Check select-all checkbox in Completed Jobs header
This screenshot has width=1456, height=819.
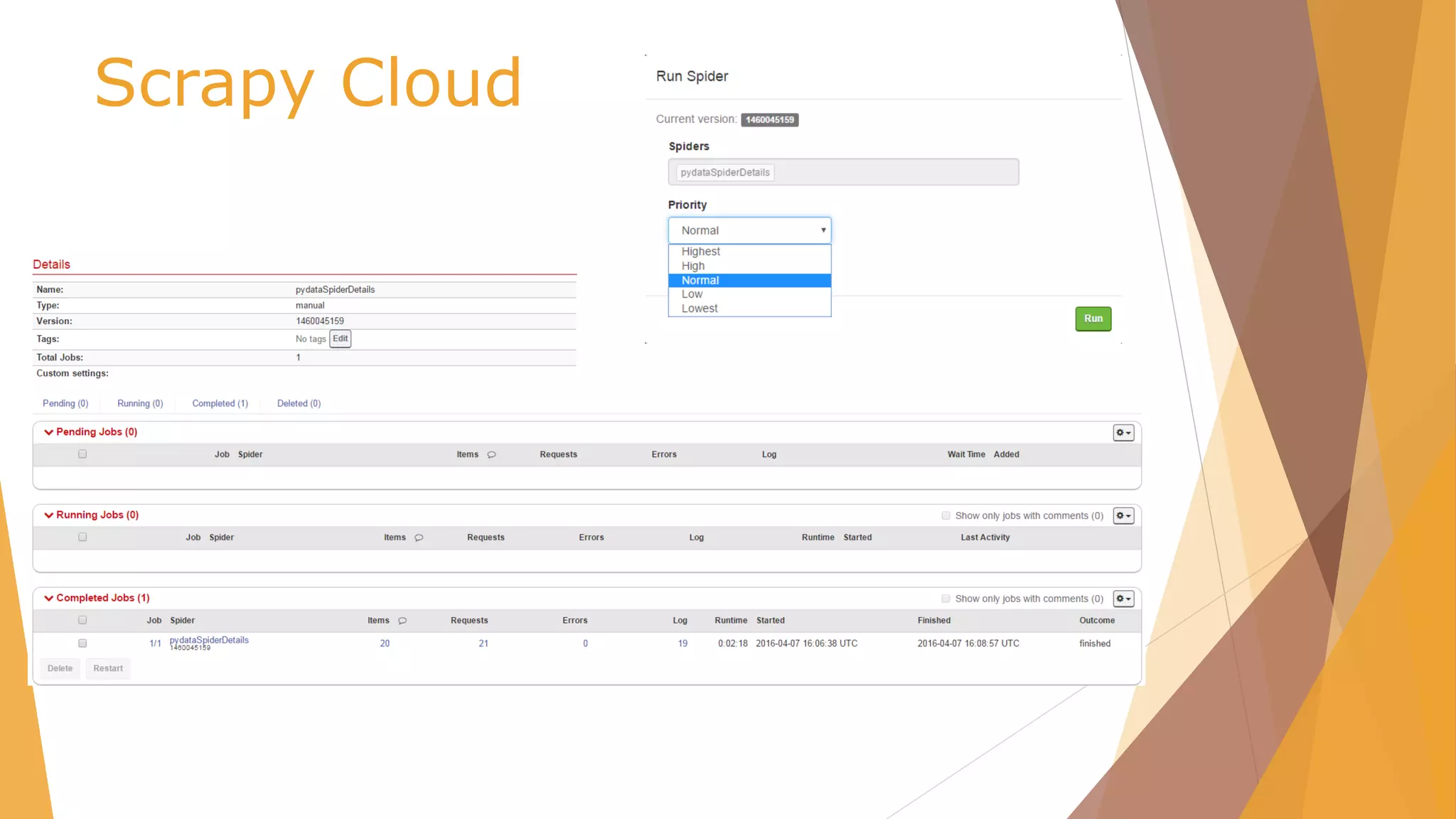tap(82, 621)
